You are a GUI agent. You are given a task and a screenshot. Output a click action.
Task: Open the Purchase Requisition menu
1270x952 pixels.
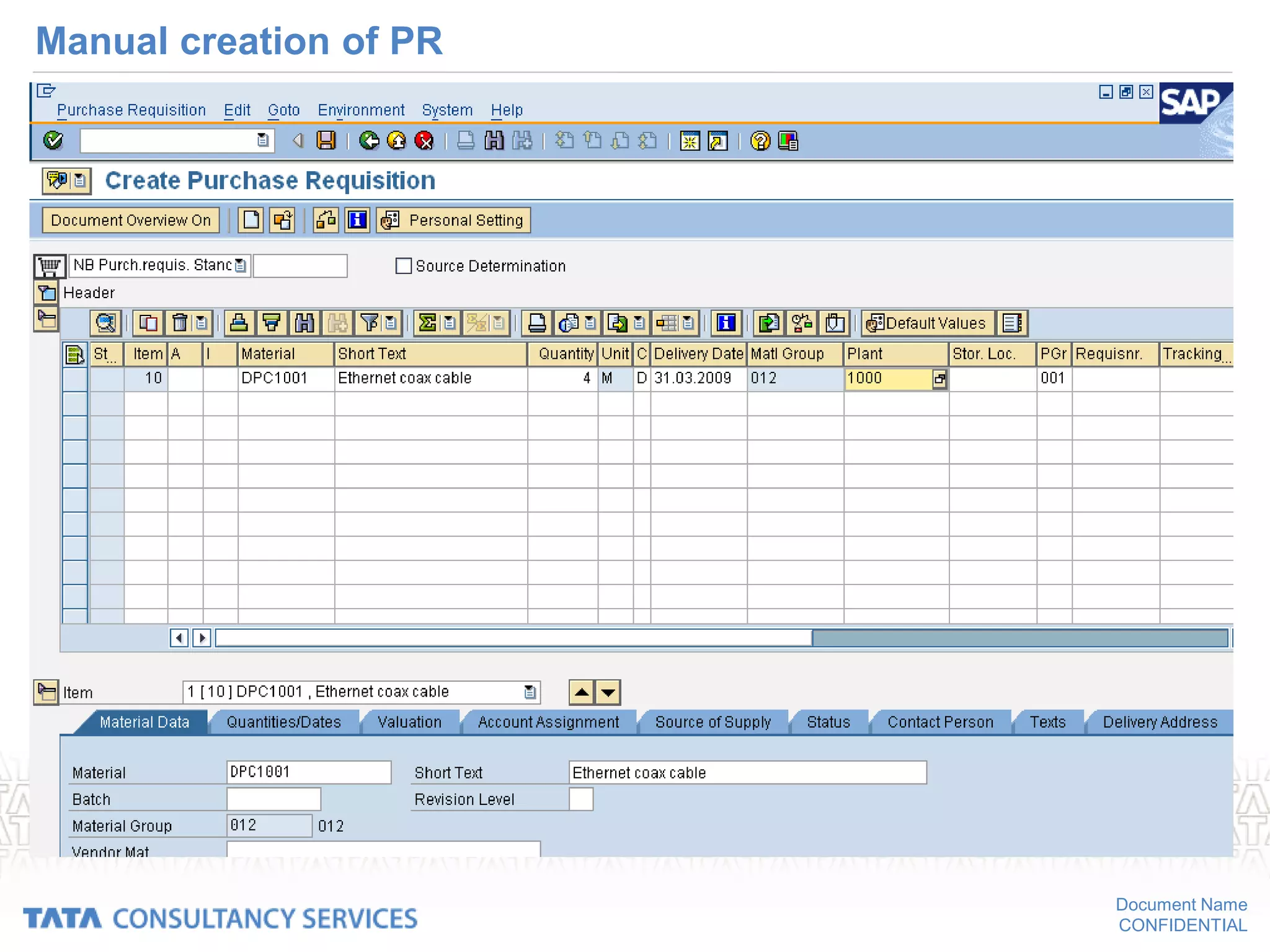131,110
